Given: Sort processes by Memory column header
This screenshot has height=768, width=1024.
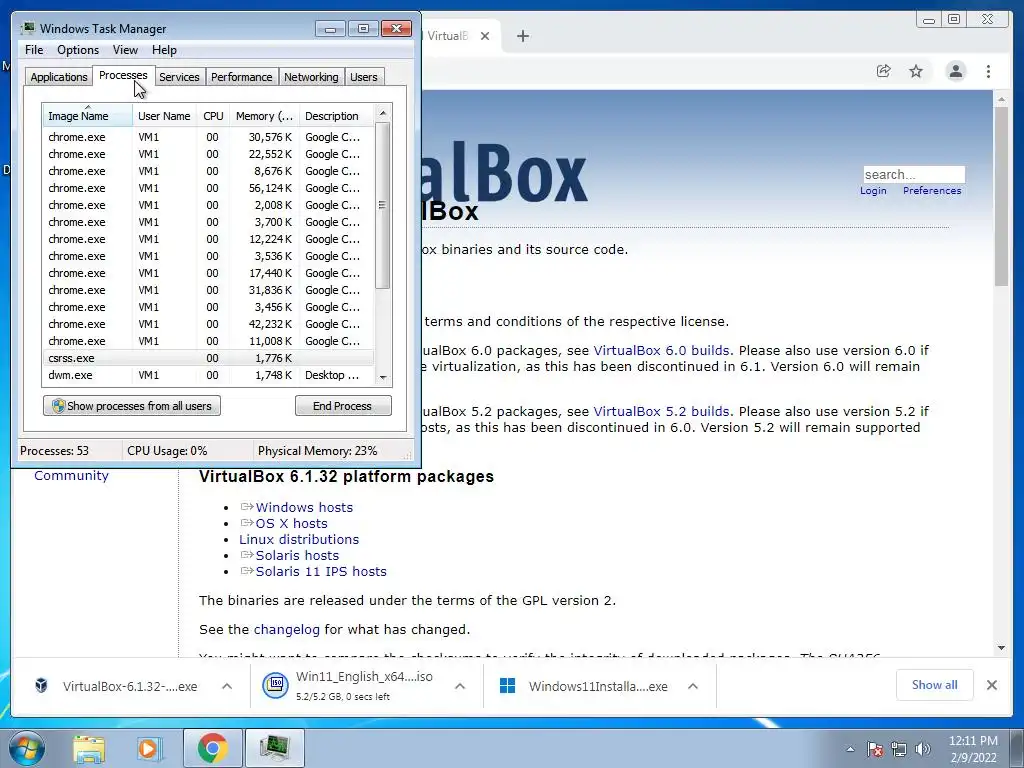Looking at the screenshot, I should click(x=264, y=116).
